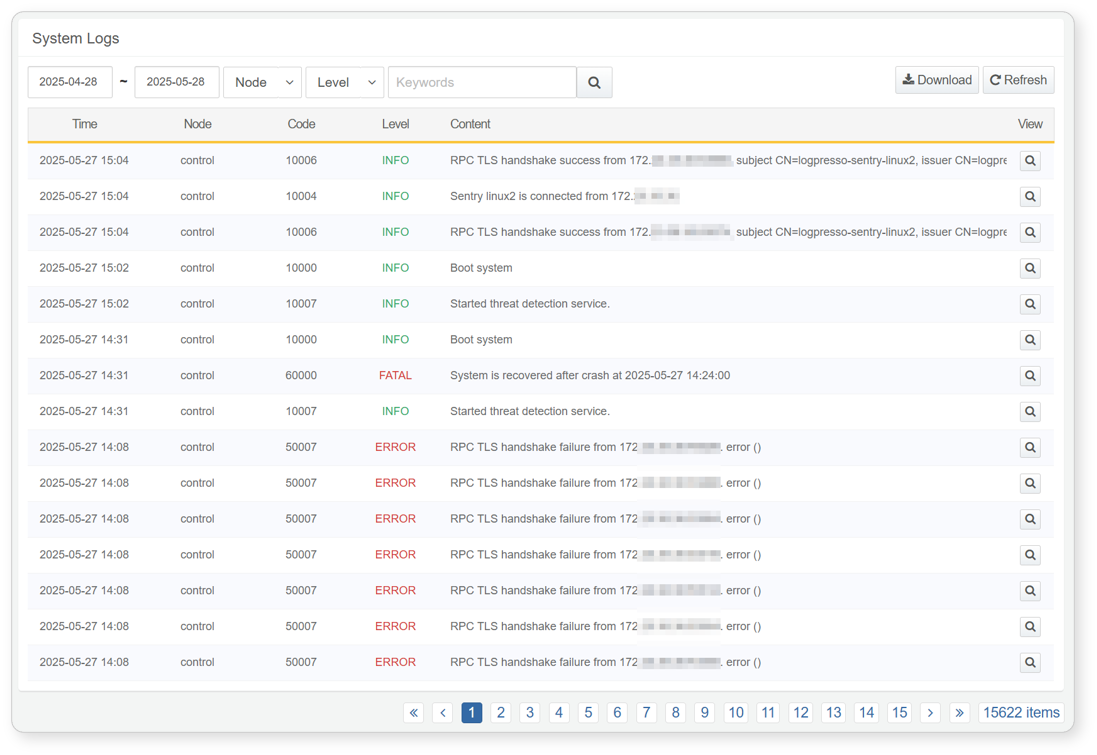Viewport: 1097px width, 755px height.
Task: Click the Node column header
Action: coord(197,124)
